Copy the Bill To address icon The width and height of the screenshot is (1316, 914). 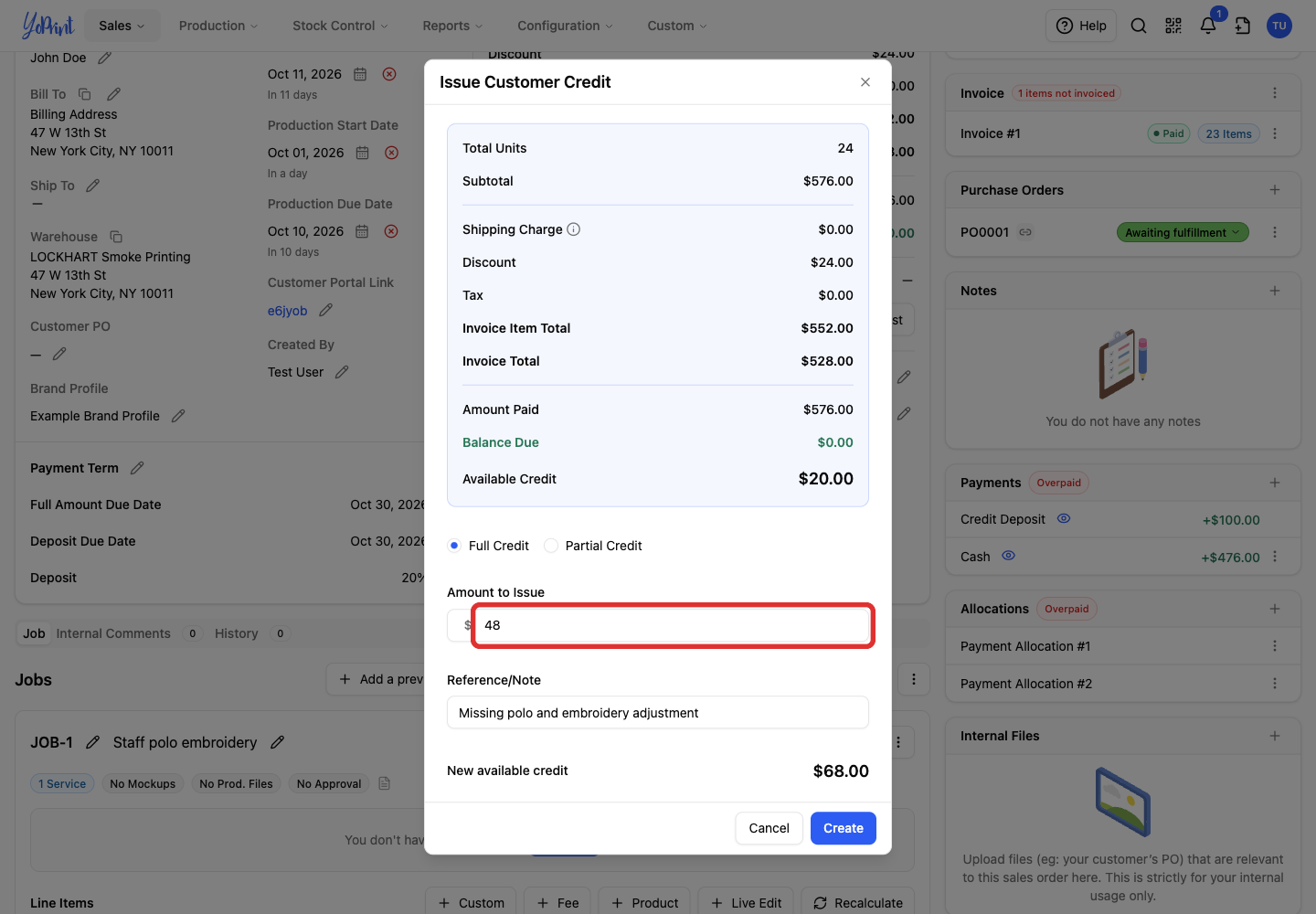(85, 94)
